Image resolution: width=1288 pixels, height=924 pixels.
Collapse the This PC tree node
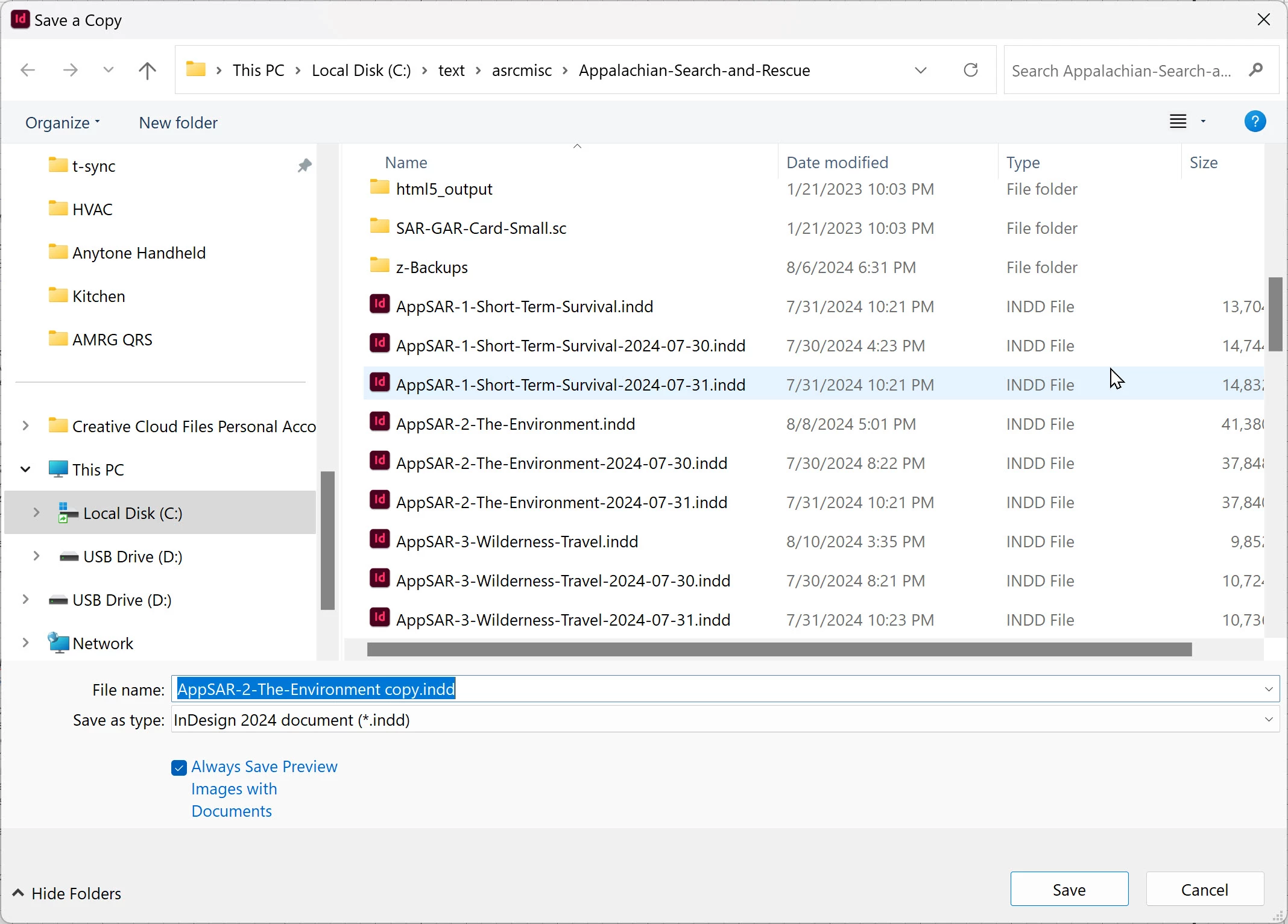[25, 470]
